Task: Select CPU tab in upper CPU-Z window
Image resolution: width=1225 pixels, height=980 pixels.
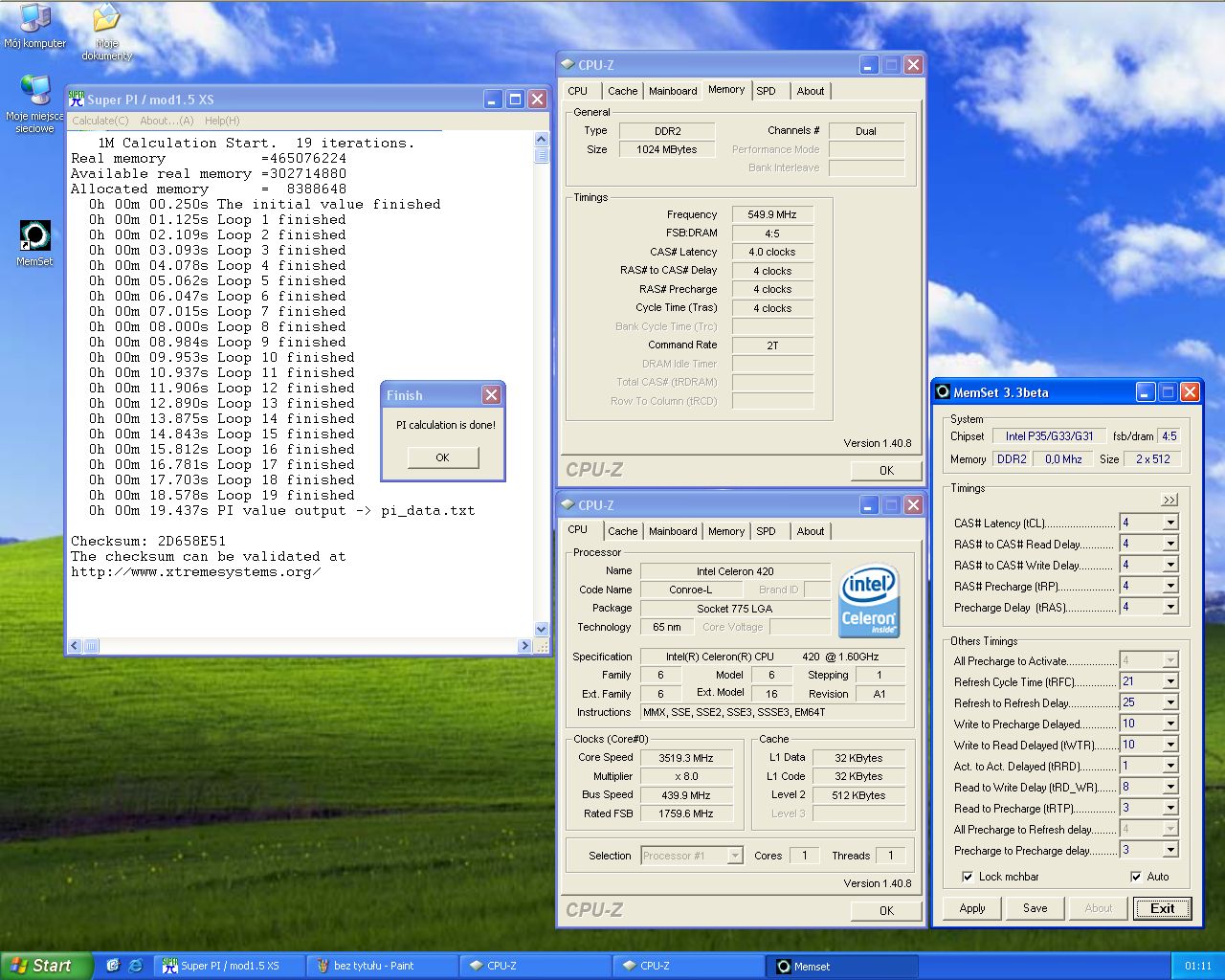Action: 578,91
